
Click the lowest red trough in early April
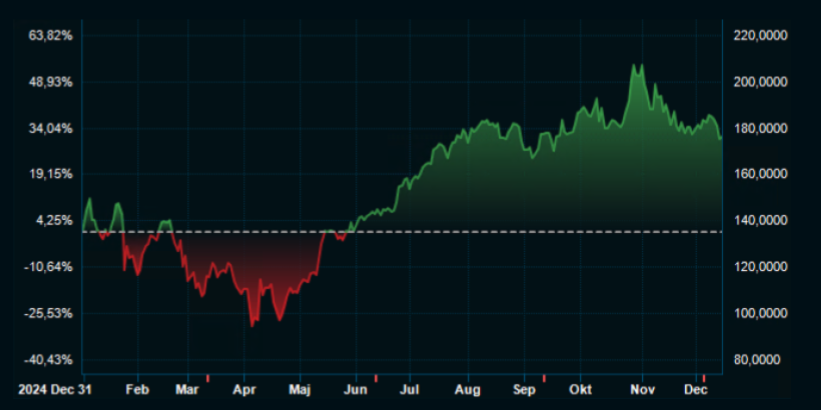252,325
